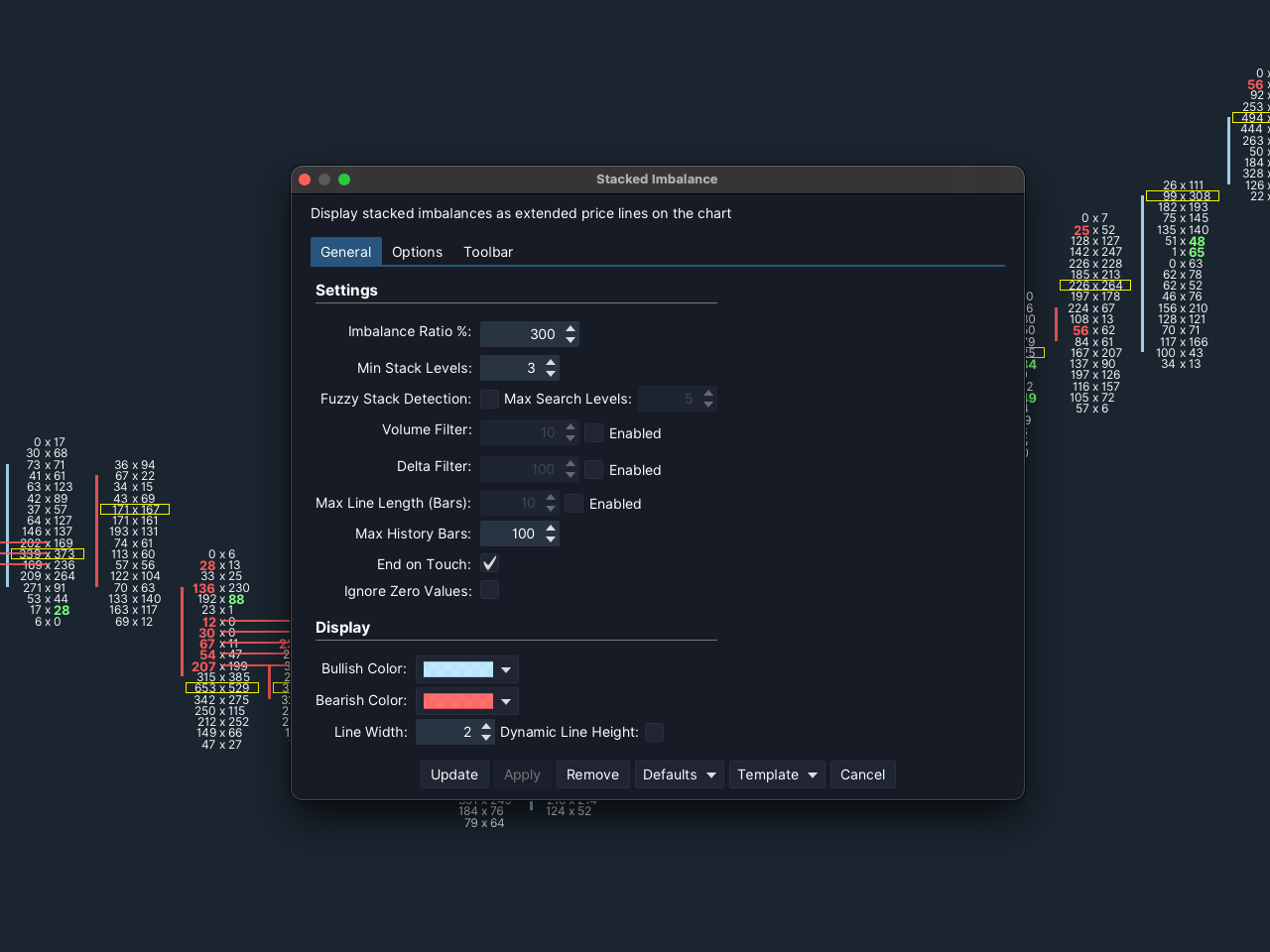The image size is (1270, 952).
Task: Close the Stacked Imbalance dialog window
Action: tap(305, 179)
